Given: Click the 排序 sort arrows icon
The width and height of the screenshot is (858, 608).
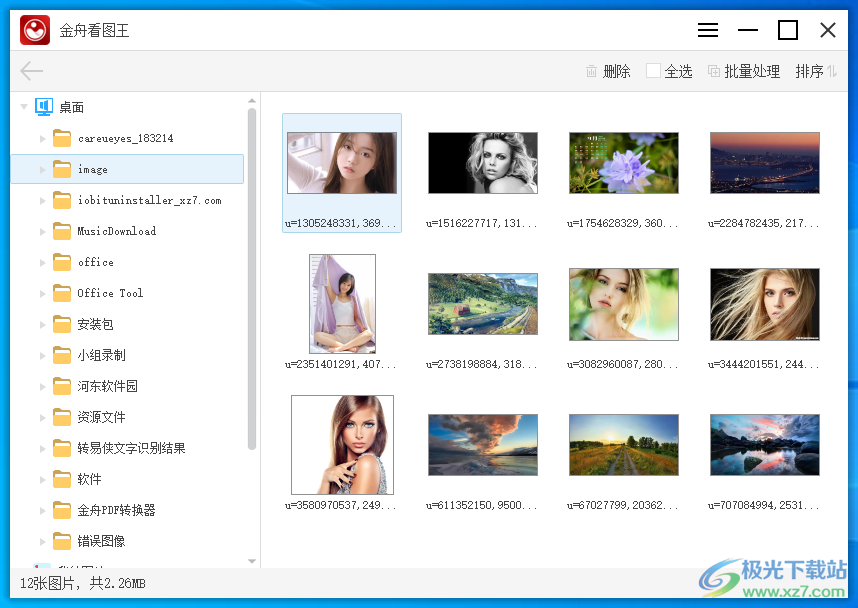Looking at the screenshot, I should click(x=832, y=71).
